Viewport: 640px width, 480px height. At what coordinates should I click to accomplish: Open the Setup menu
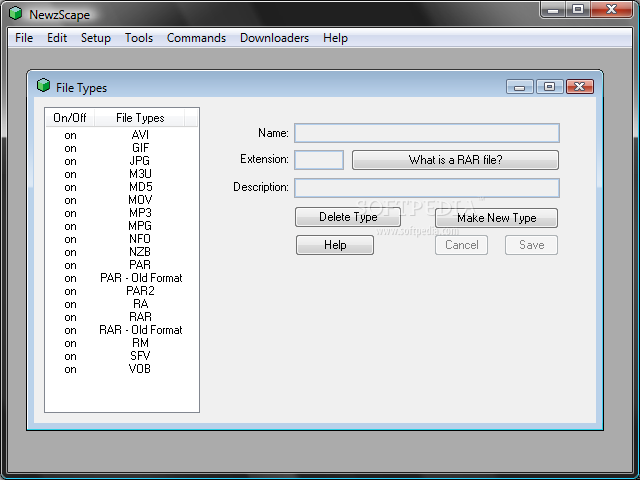coord(96,38)
